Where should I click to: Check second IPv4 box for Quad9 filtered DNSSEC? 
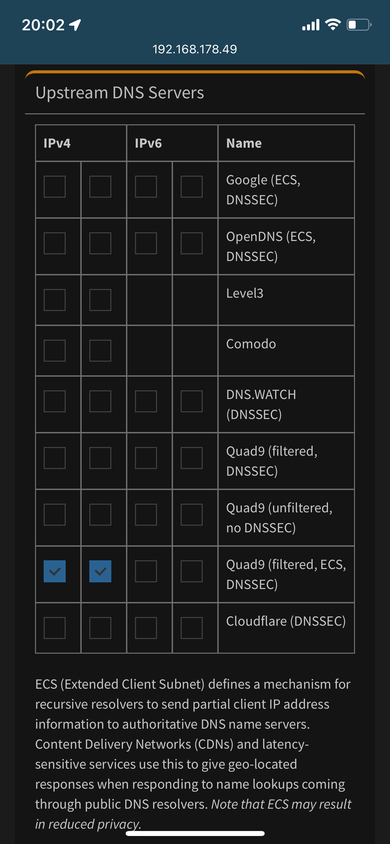click(x=101, y=458)
